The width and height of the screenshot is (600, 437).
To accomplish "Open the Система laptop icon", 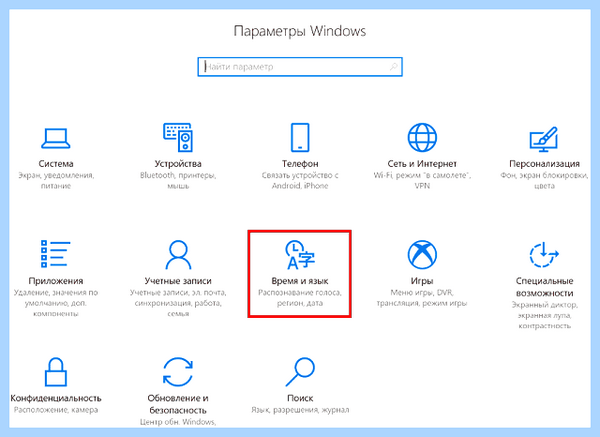I will [x=55, y=138].
